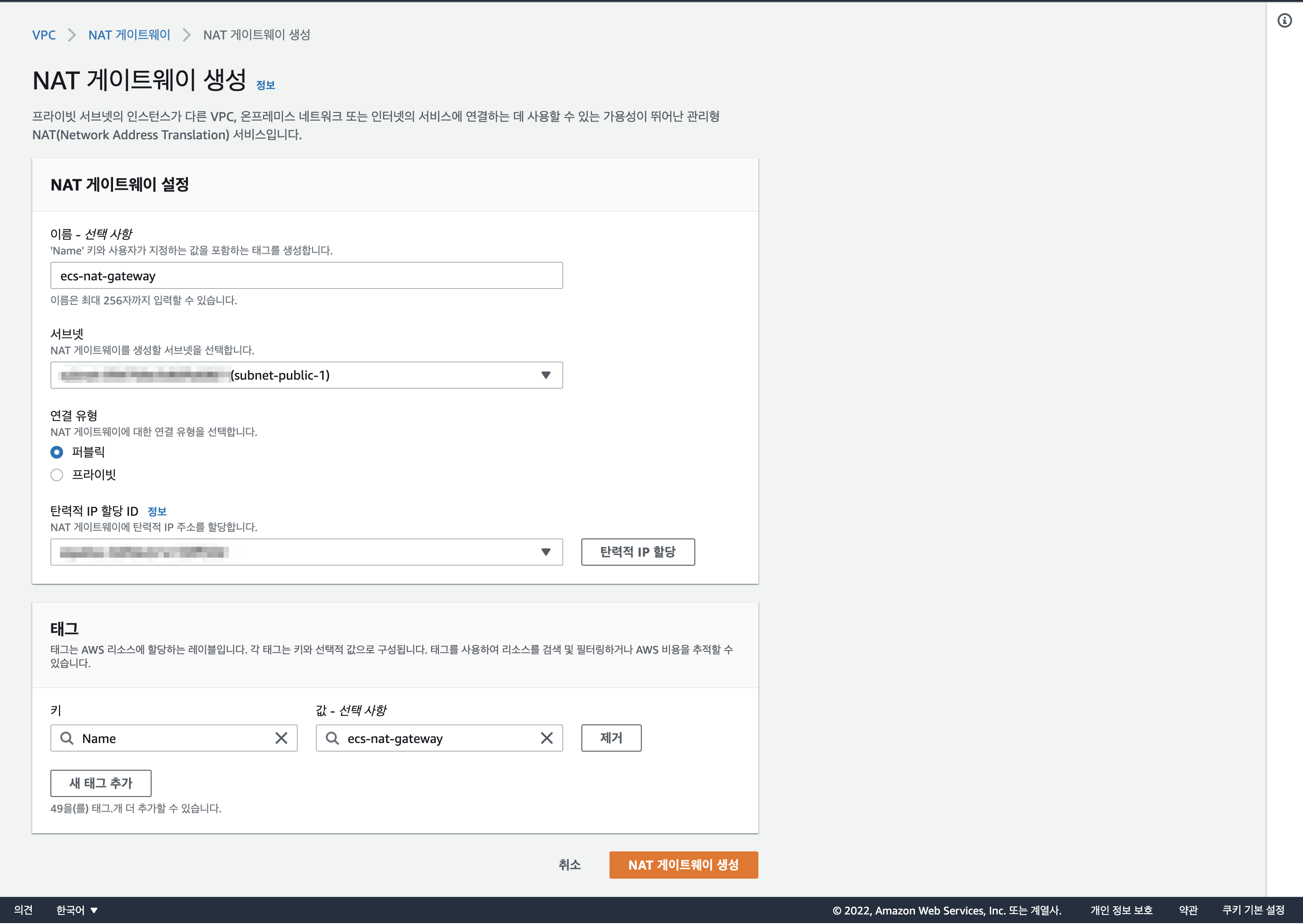Select the 퍼블릭 connectivity type
The width and height of the screenshot is (1303, 924).
pyautogui.click(x=57, y=452)
